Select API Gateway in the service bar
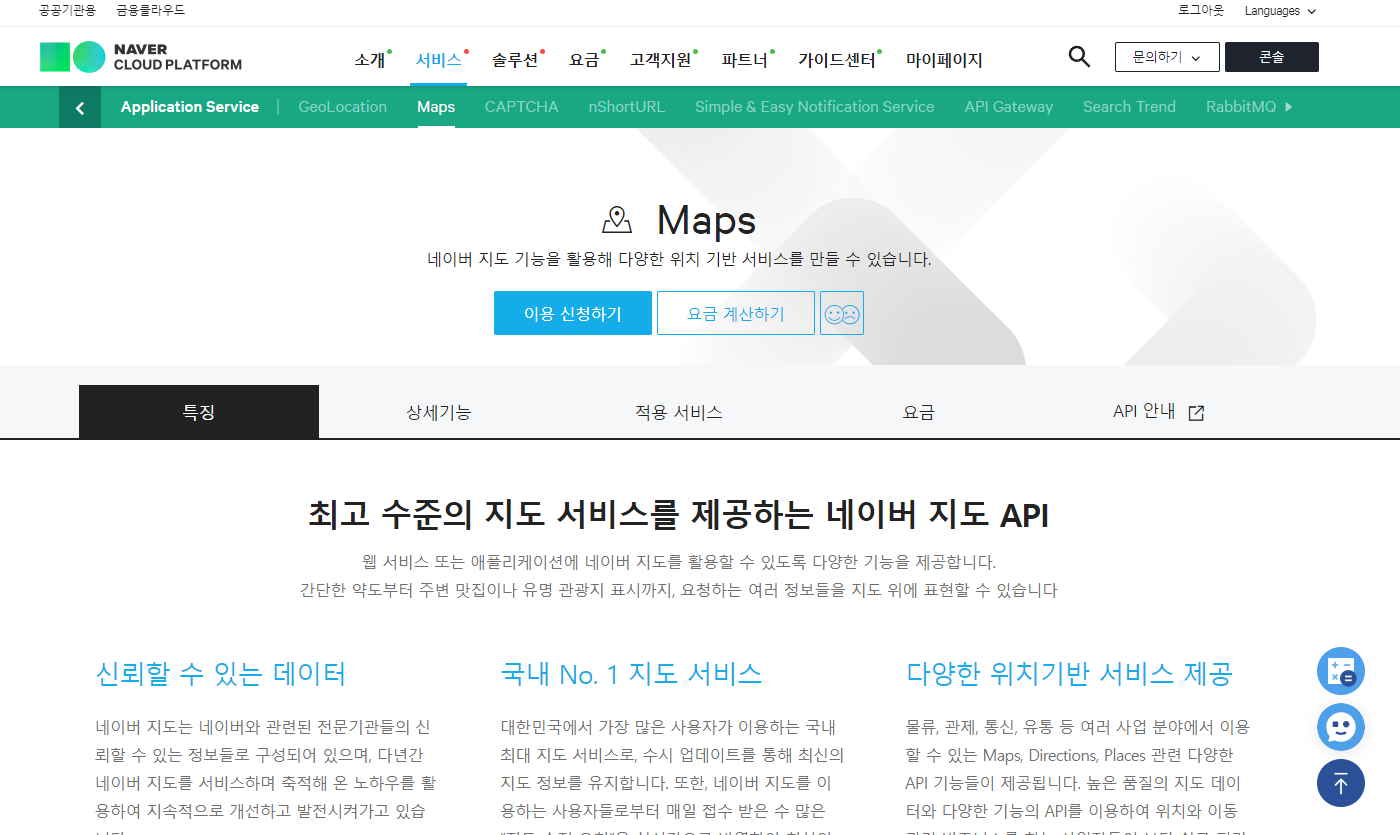This screenshot has height=835, width=1400. click(1009, 107)
